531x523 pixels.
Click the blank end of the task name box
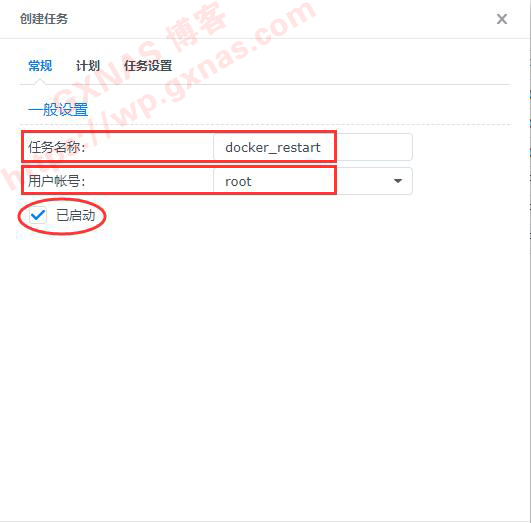click(x=374, y=147)
